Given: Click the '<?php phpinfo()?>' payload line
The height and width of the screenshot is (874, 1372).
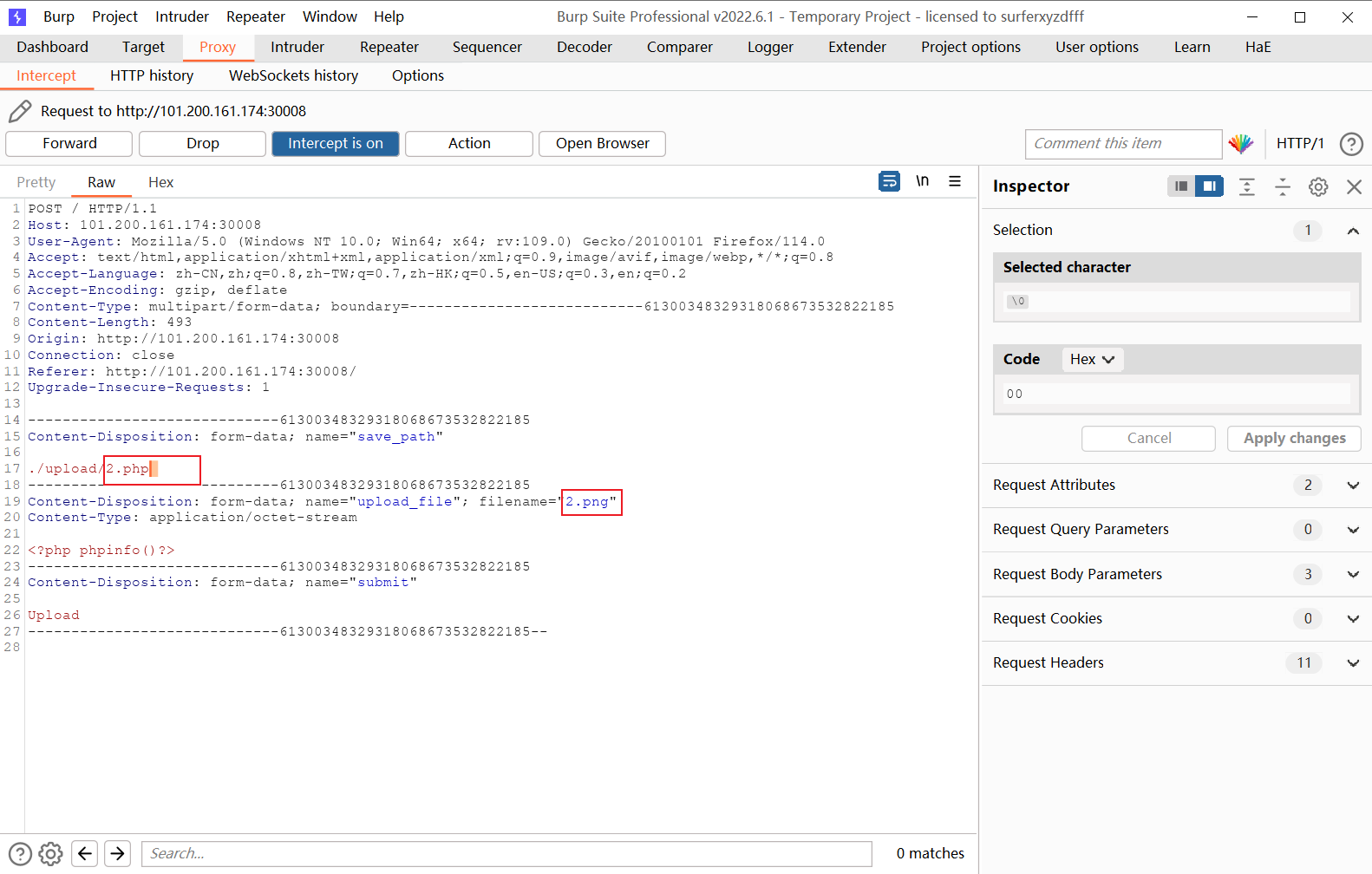Looking at the screenshot, I should [x=101, y=551].
